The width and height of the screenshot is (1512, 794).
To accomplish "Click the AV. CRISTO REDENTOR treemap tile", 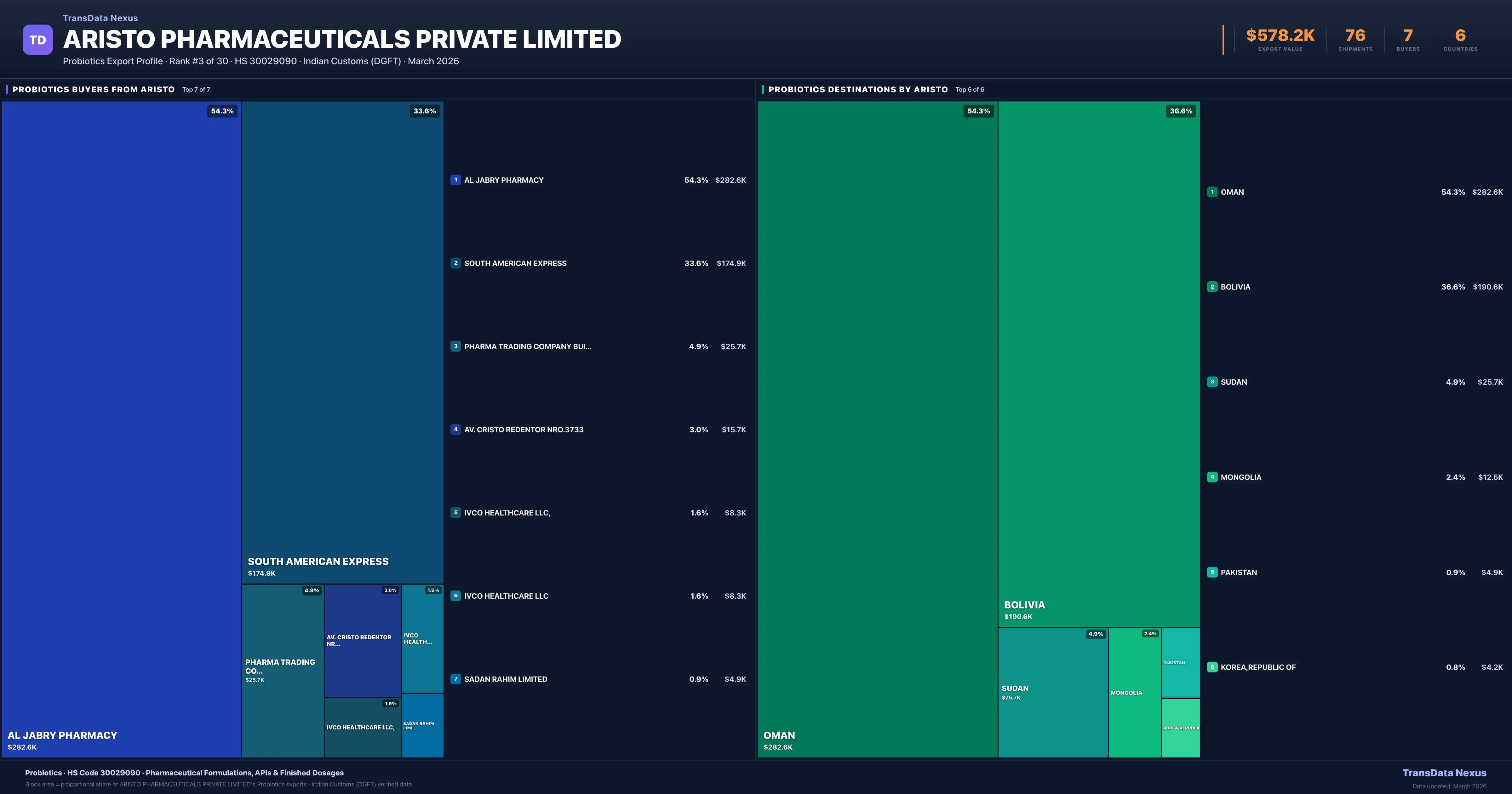I will pyautogui.click(x=362, y=640).
